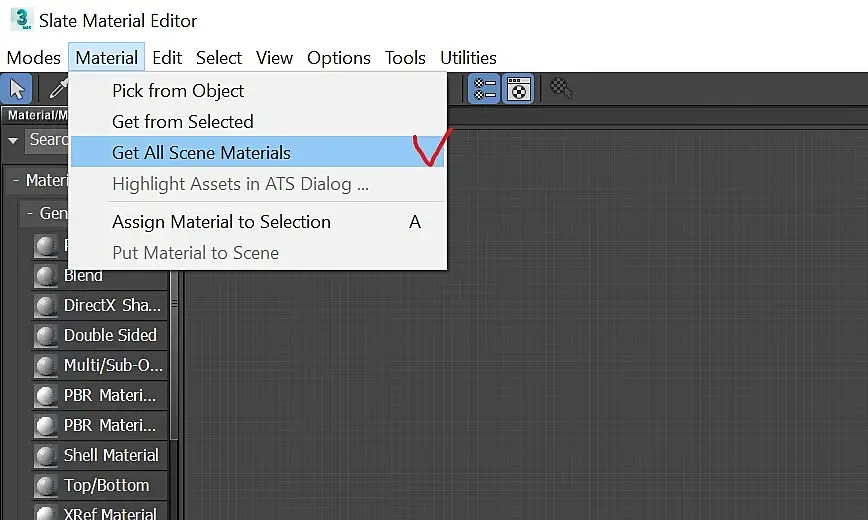Click the XRef Material sphere icon

click(46, 512)
